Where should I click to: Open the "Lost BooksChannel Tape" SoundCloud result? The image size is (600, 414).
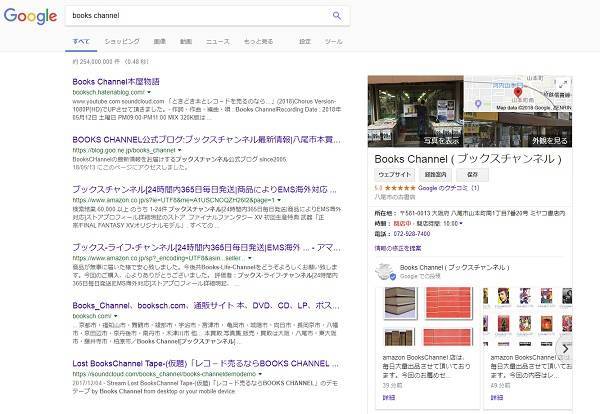pyautogui.click(x=205, y=363)
